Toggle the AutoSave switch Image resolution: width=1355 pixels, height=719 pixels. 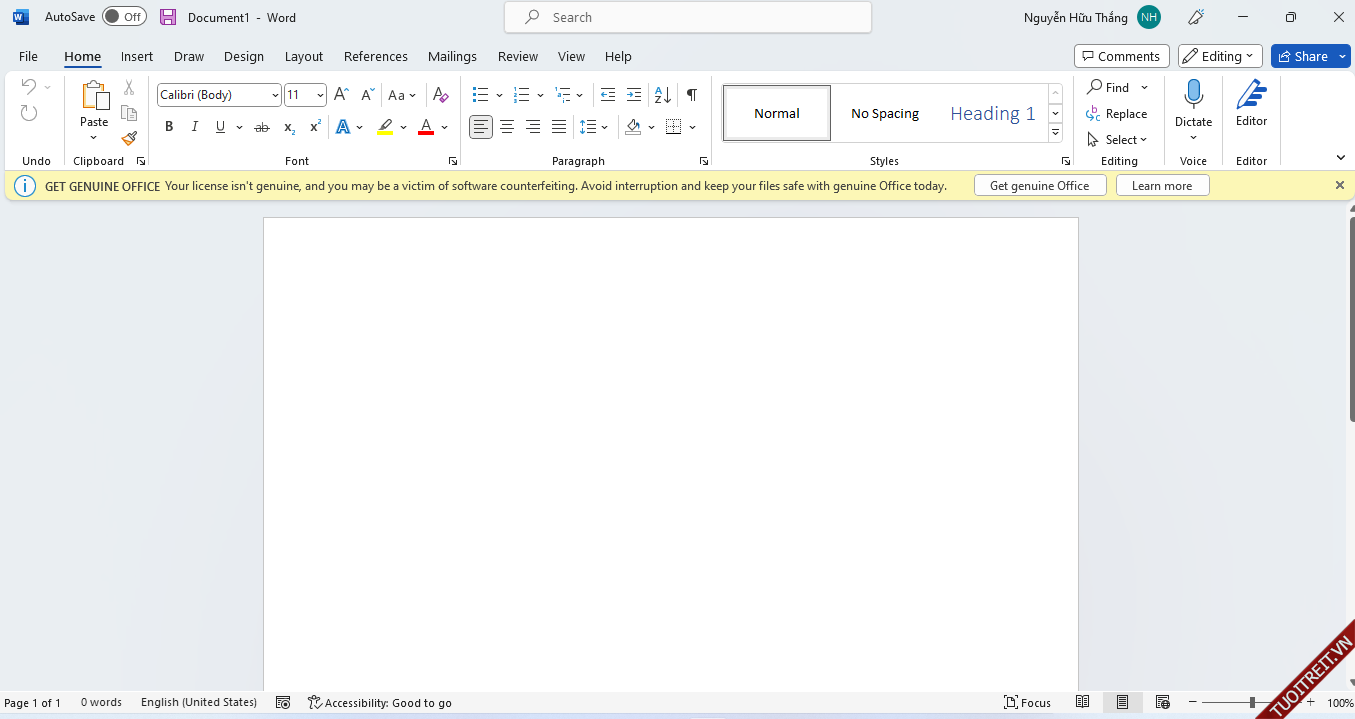124,17
